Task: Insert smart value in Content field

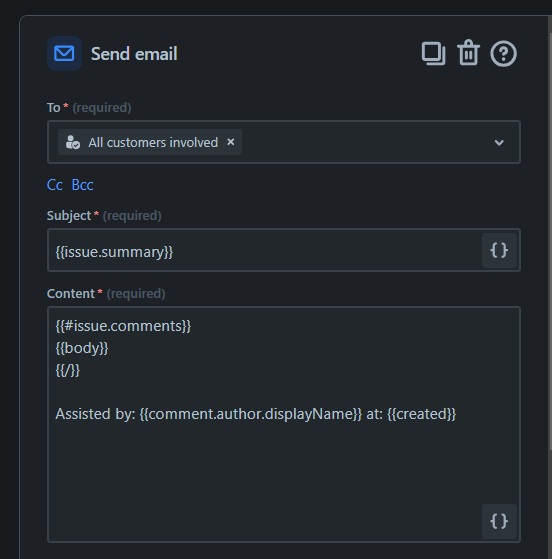Action: 499,521
